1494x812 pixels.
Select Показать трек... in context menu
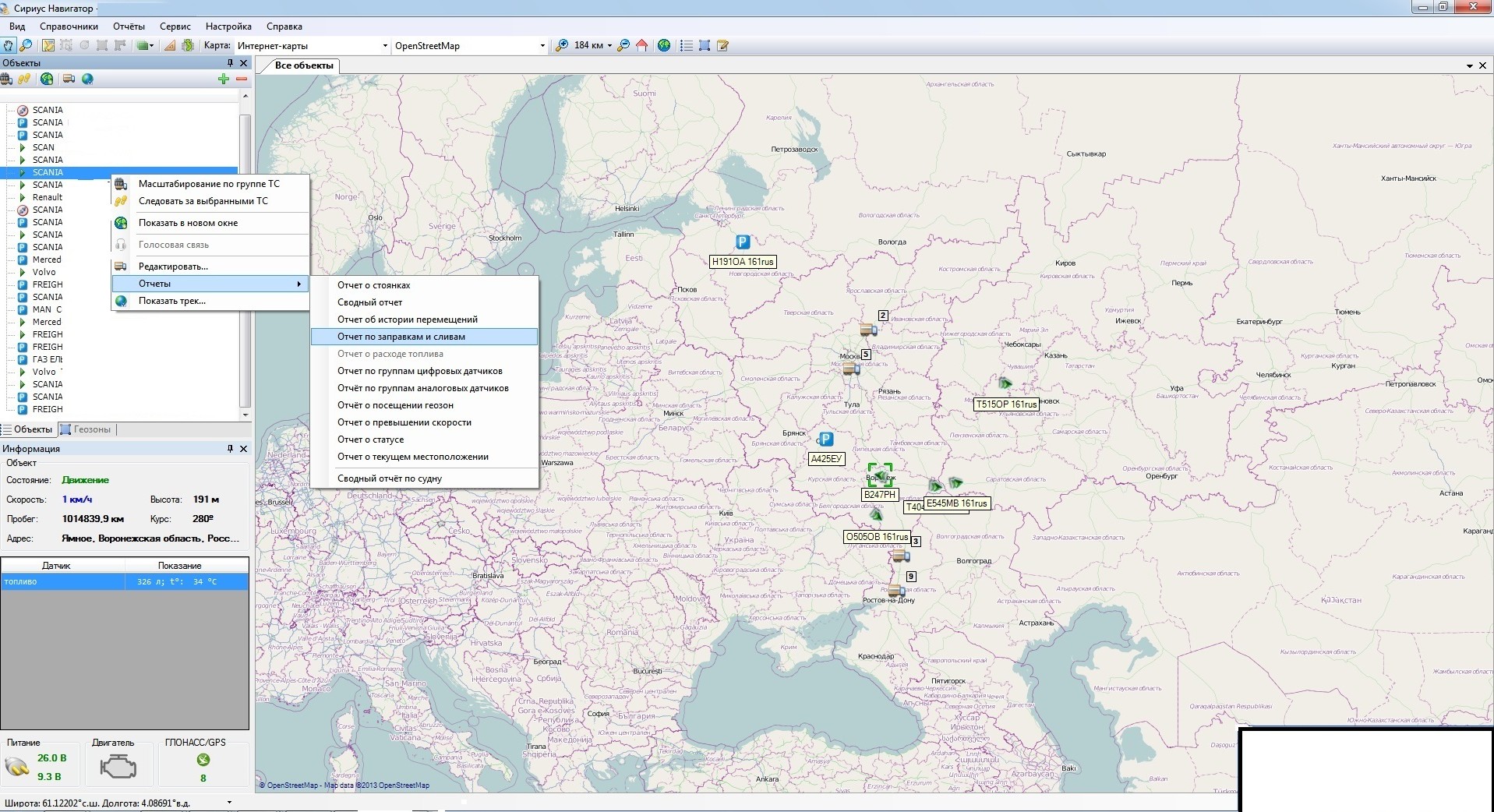(171, 301)
